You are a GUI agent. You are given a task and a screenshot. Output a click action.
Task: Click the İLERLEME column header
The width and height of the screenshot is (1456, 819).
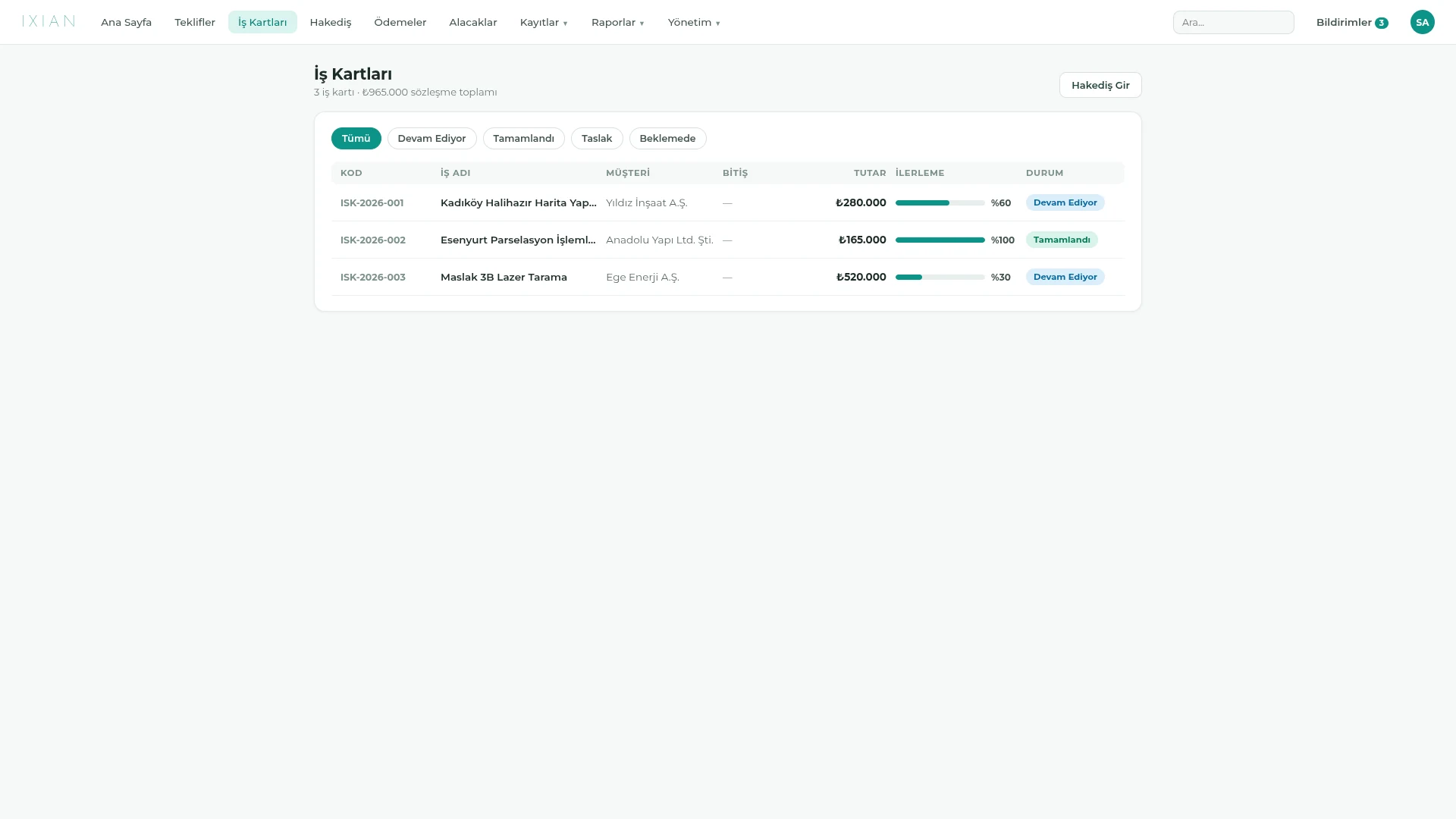[920, 173]
